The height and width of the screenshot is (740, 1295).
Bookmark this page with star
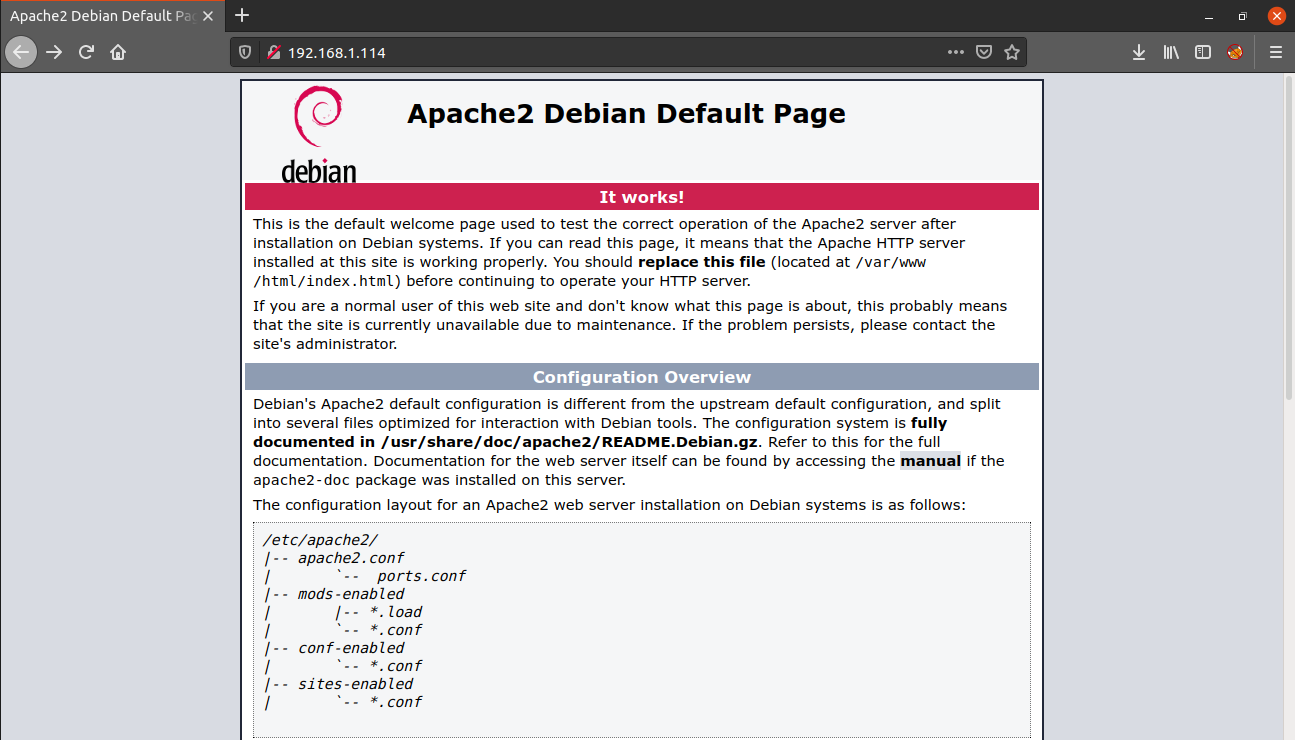click(x=1012, y=52)
